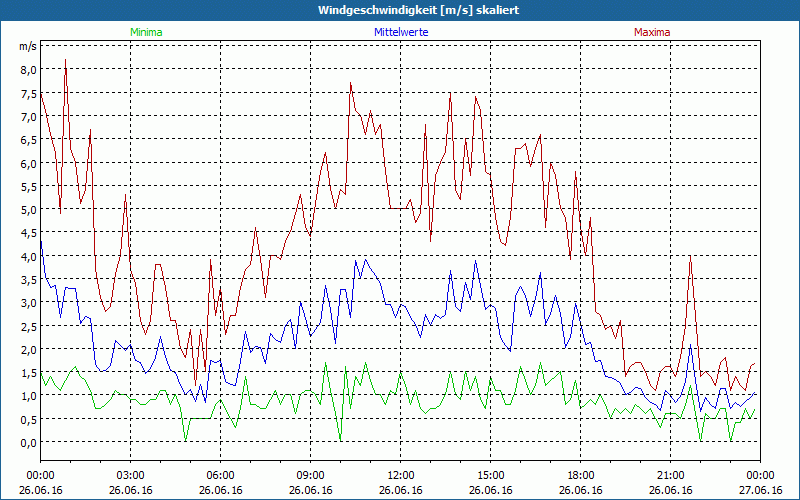Click the 5,5 y-axis value
Screen dimensions: 800x500
click(29, 187)
